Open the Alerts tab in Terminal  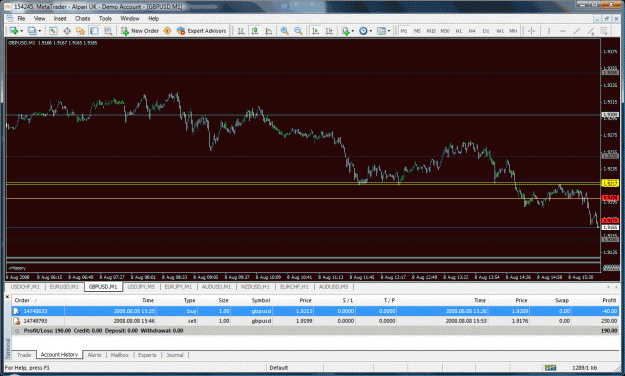94,355
